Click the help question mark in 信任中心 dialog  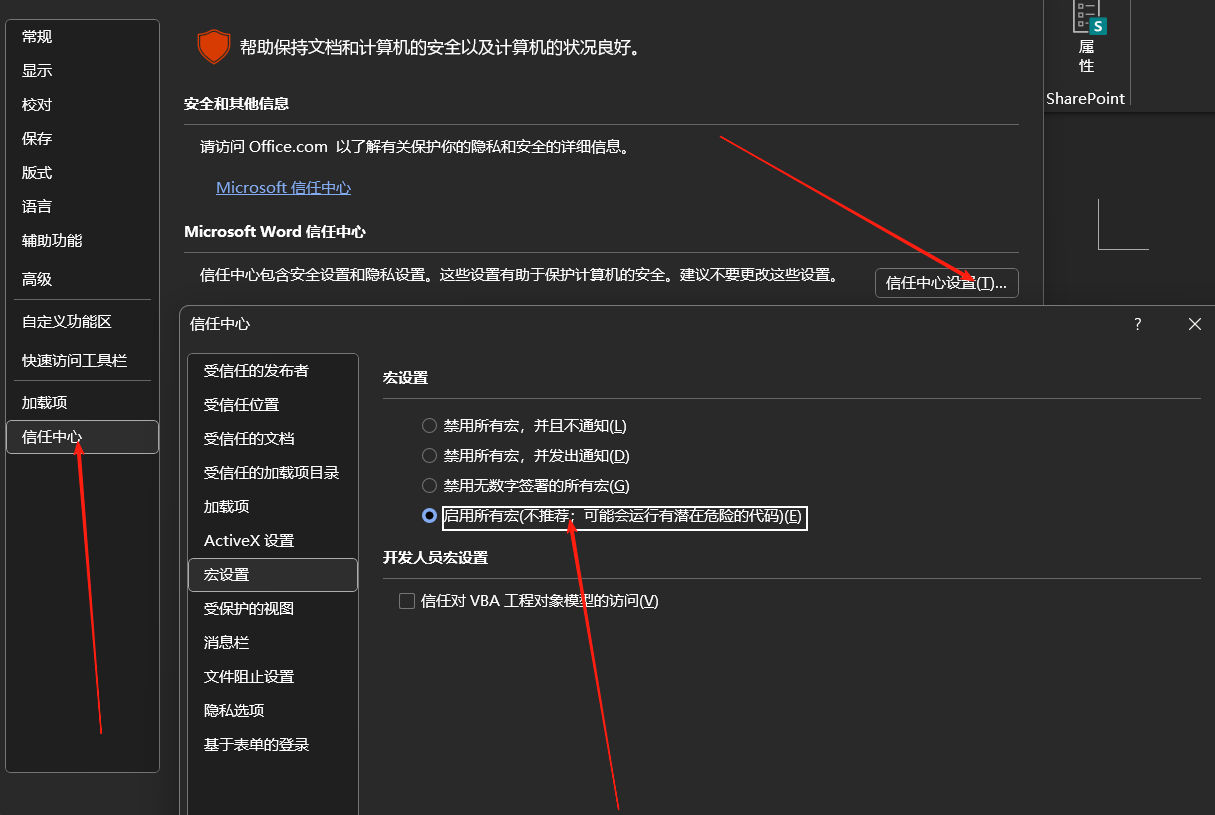(x=1137, y=324)
